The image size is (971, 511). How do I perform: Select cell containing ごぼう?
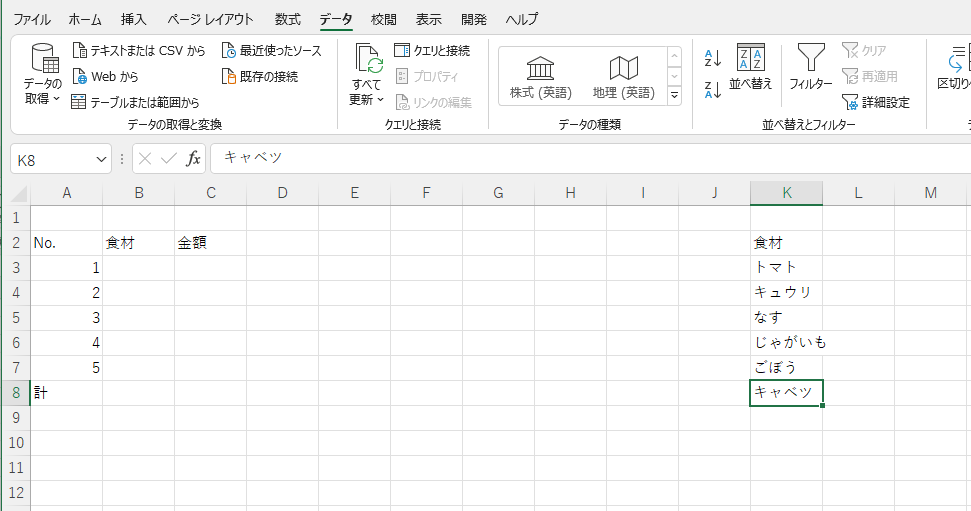tap(786, 368)
